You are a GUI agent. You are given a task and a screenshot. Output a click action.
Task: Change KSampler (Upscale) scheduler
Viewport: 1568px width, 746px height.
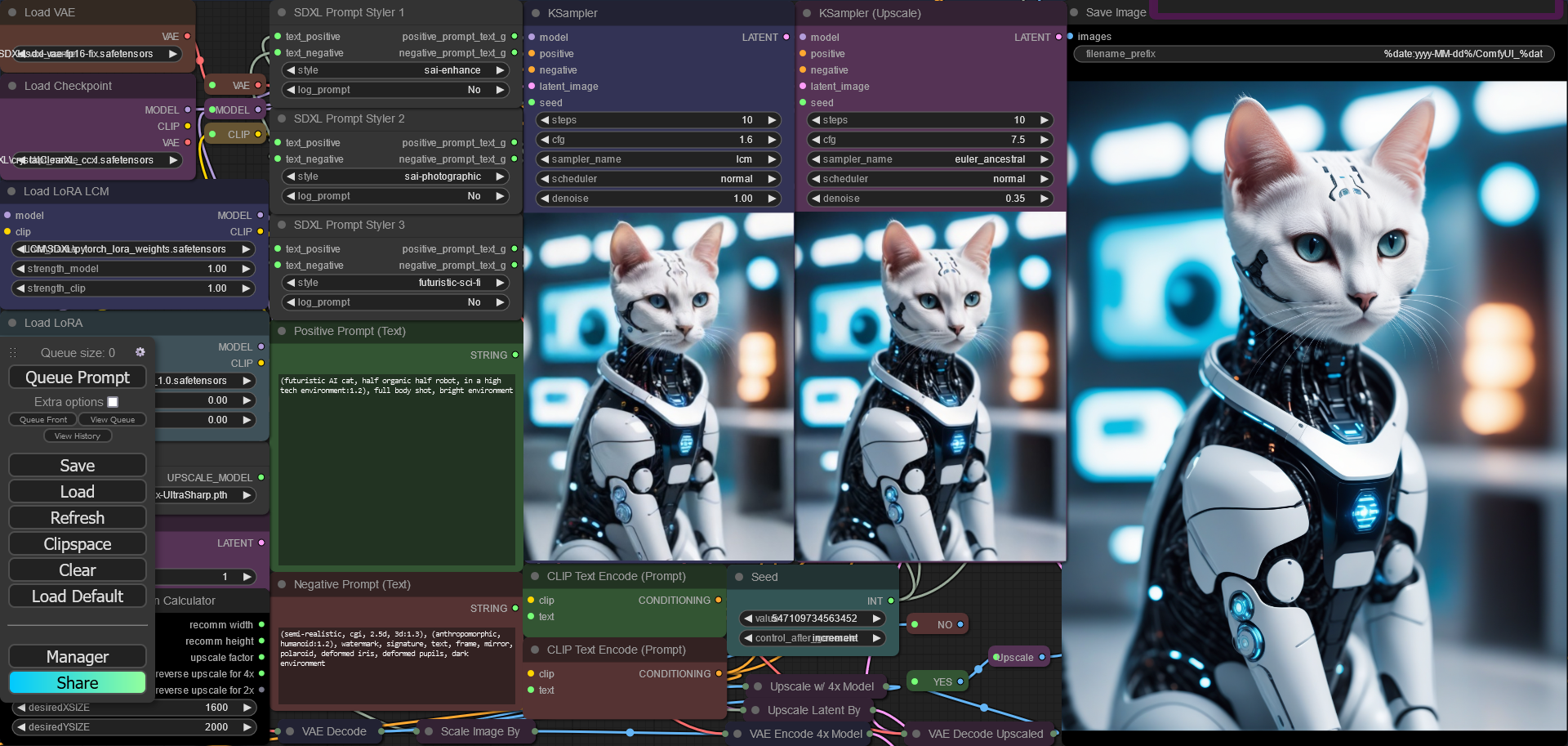(930, 179)
